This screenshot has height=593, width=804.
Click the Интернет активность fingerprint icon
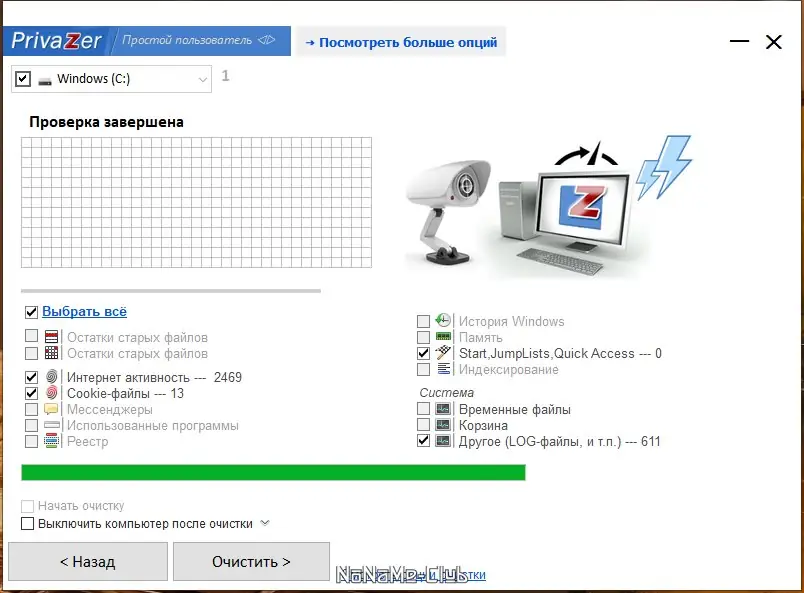coord(51,377)
